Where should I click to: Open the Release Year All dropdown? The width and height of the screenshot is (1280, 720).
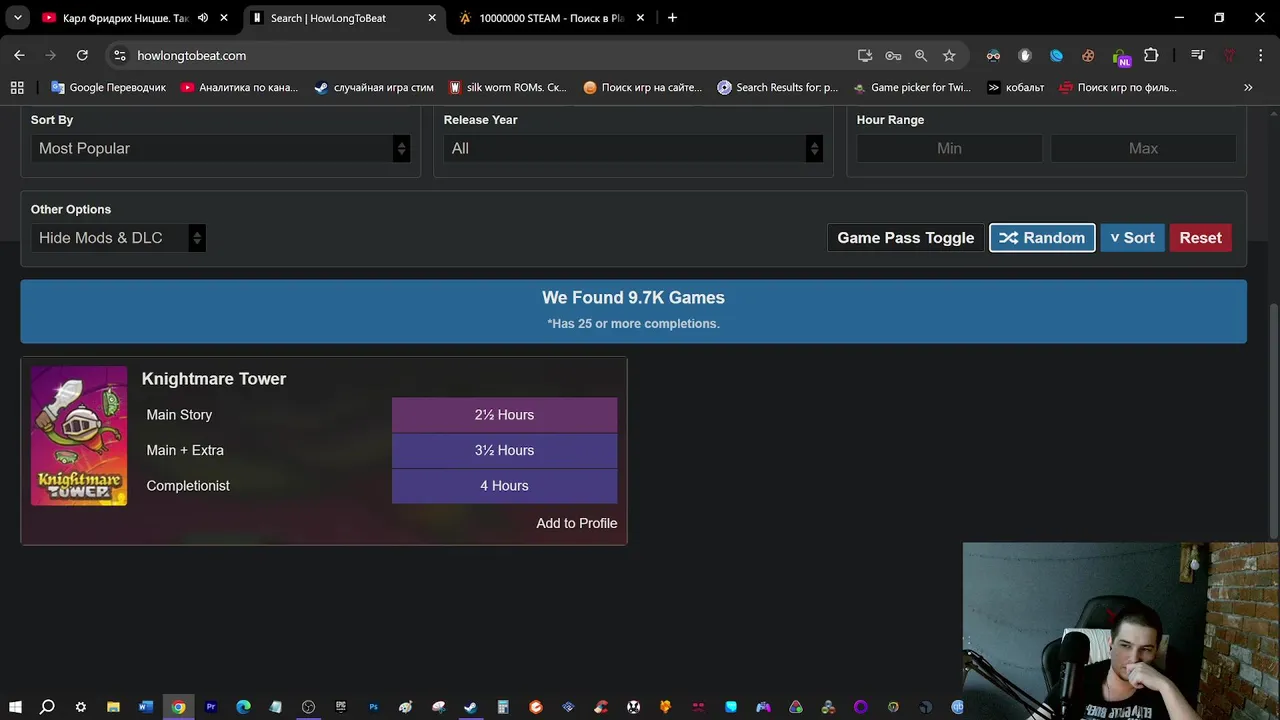(x=633, y=148)
